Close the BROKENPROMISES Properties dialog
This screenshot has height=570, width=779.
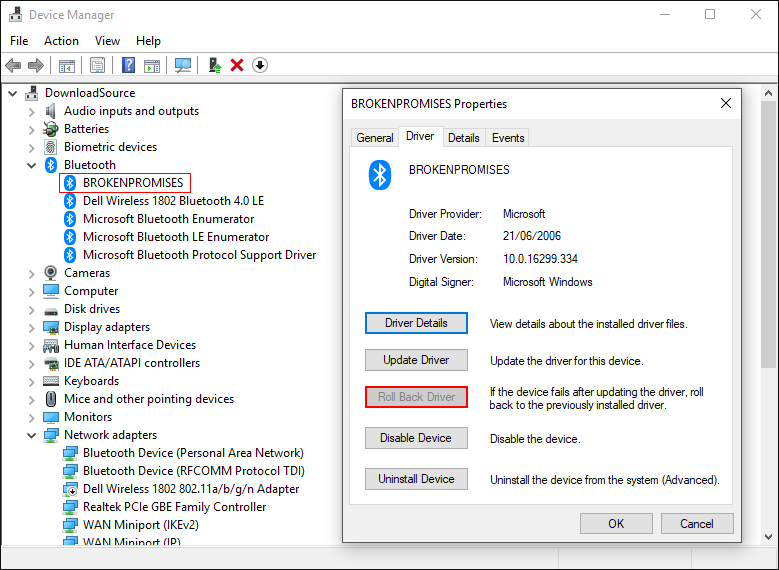tap(726, 103)
